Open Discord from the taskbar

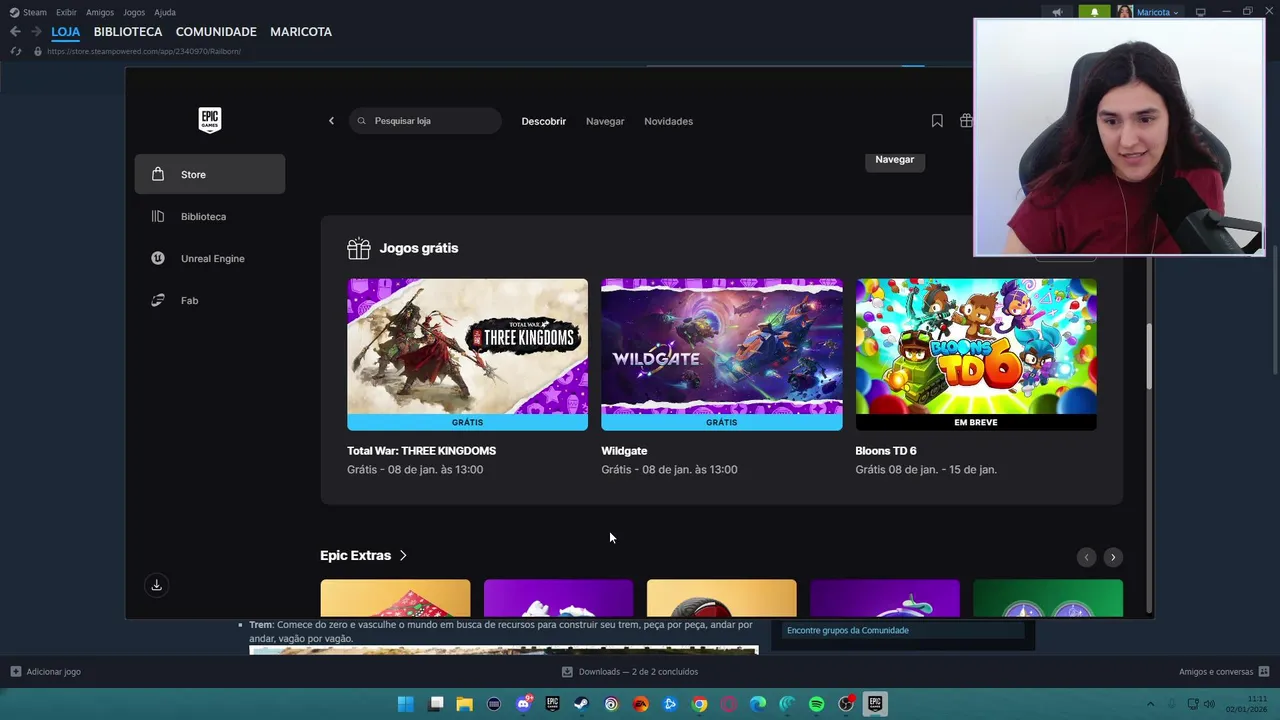(523, 704)
